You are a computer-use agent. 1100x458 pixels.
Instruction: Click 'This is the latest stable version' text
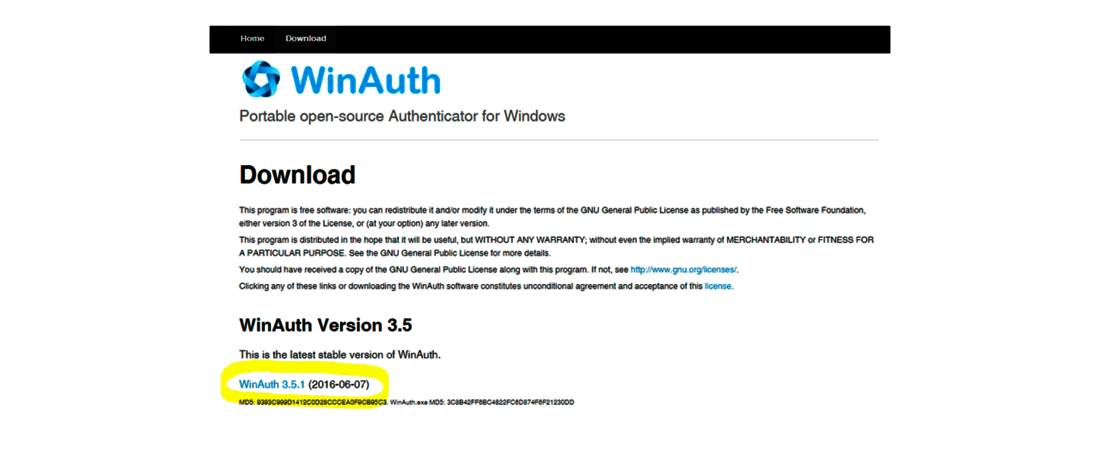click(x=339, y=355)
